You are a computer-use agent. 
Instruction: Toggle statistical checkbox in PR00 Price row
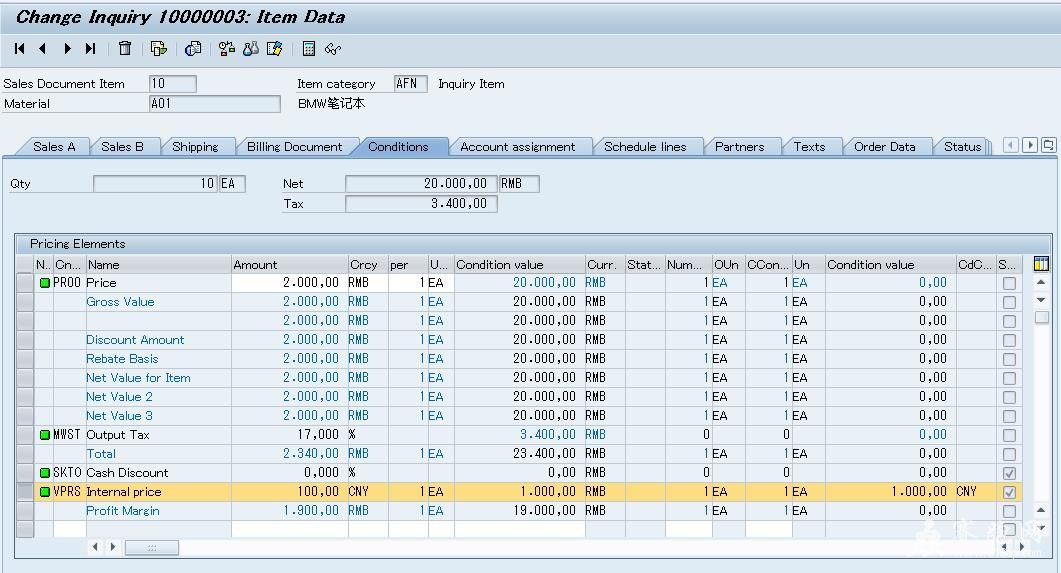click(1009, 283)
